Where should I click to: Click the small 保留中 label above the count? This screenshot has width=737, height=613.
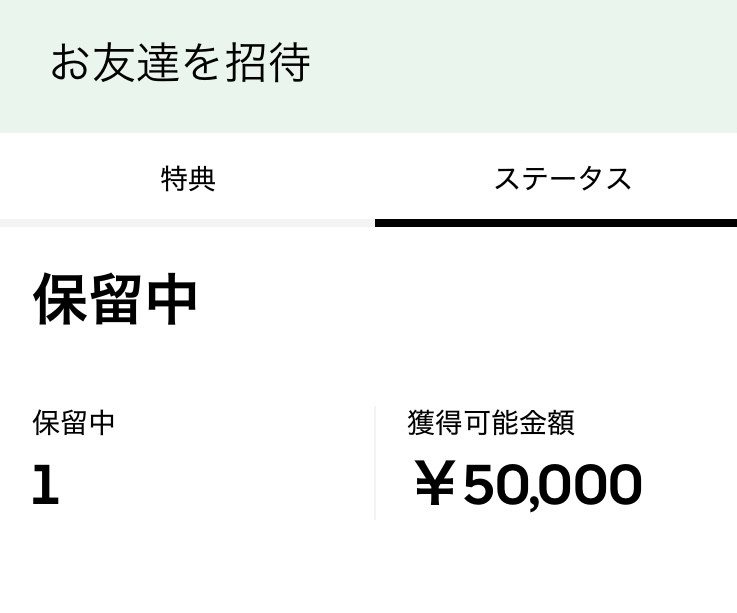coord(74,422)
